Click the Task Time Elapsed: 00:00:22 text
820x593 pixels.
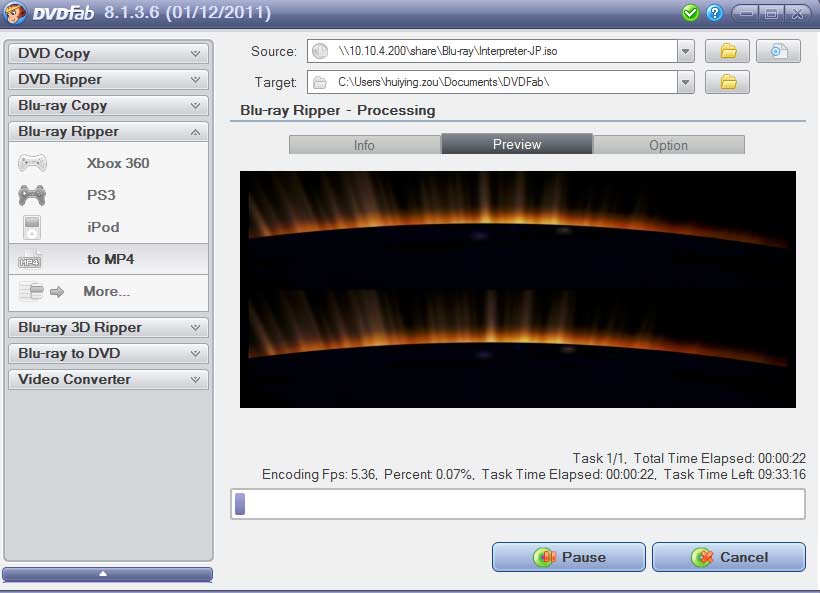pos(569,474)
